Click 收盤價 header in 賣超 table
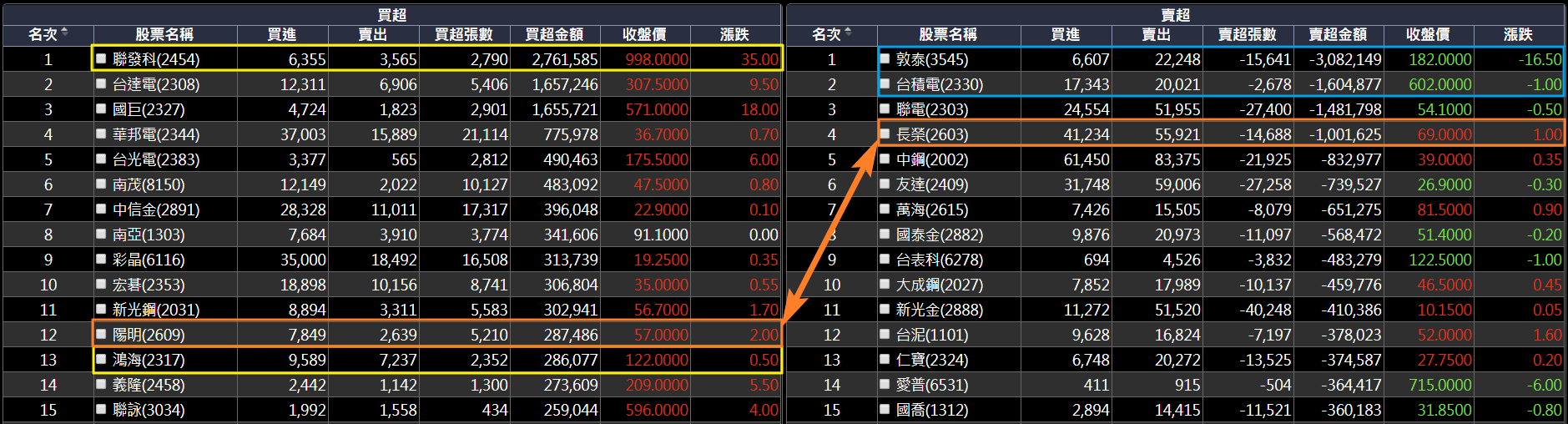Image resolution: width=1568 pixels, height=424 pixels. tap(1428, 34)
